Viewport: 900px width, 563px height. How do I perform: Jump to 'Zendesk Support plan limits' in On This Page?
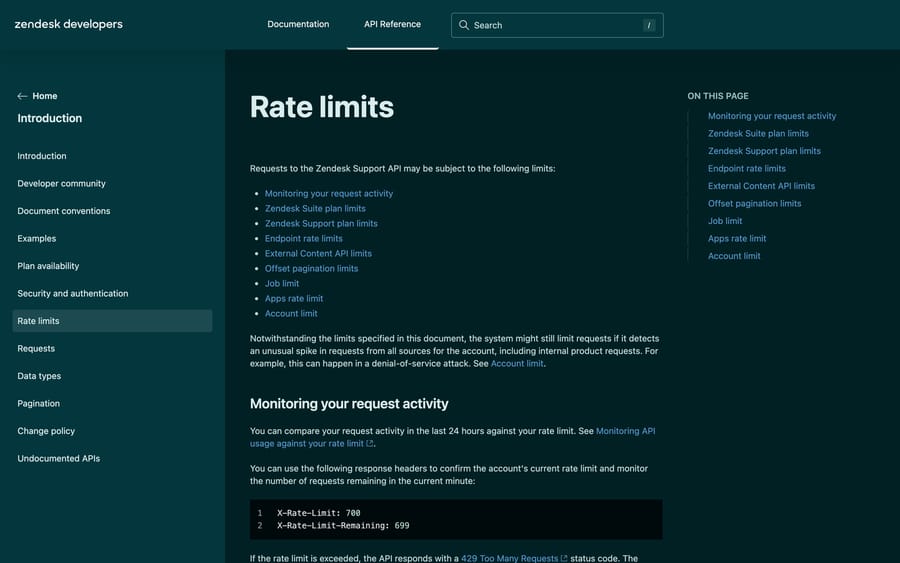[765, 151]
